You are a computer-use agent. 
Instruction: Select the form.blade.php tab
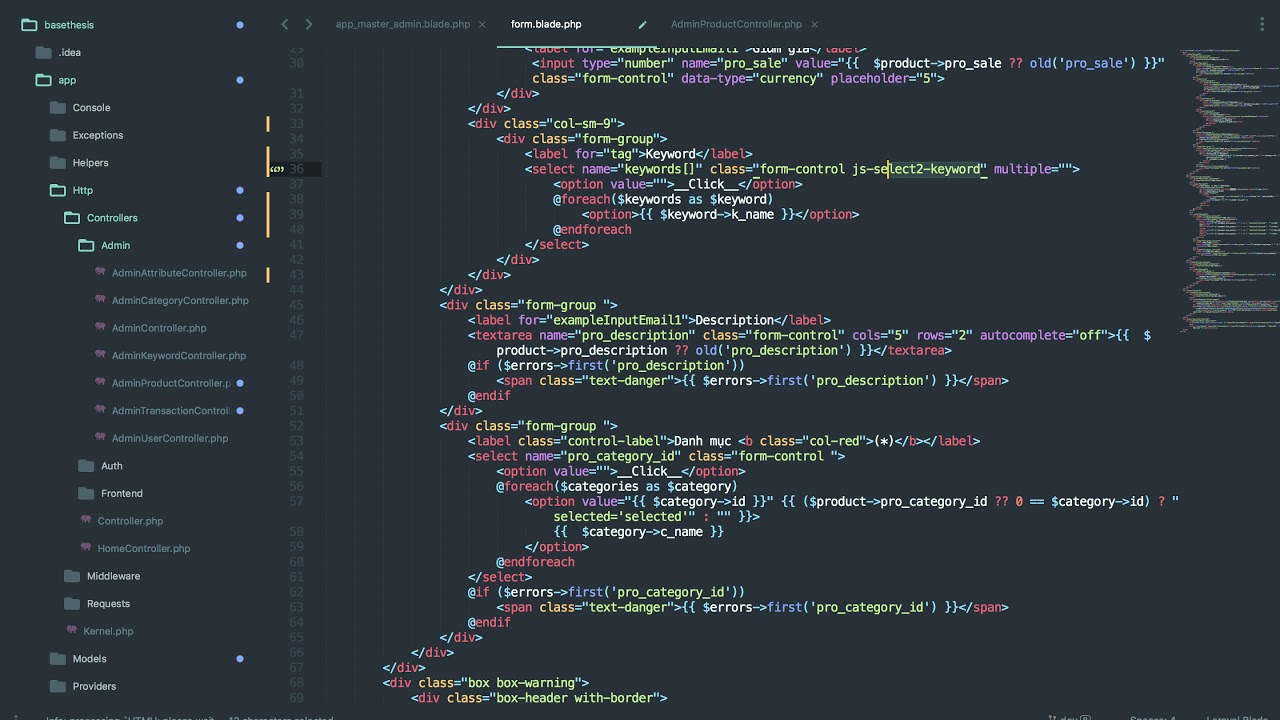click(x=546, y=24)
